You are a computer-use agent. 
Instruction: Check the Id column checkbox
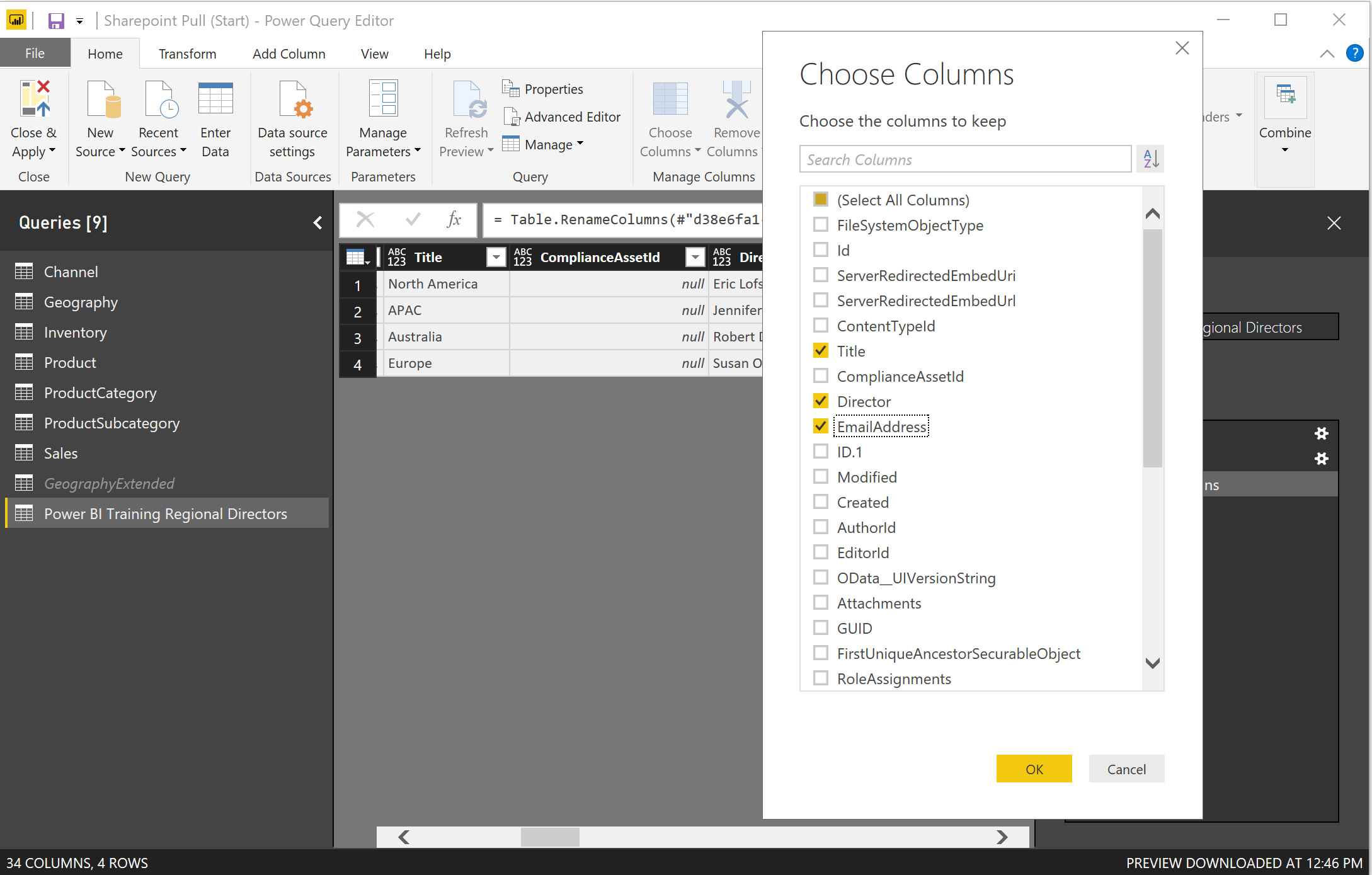tap(821, 250)
